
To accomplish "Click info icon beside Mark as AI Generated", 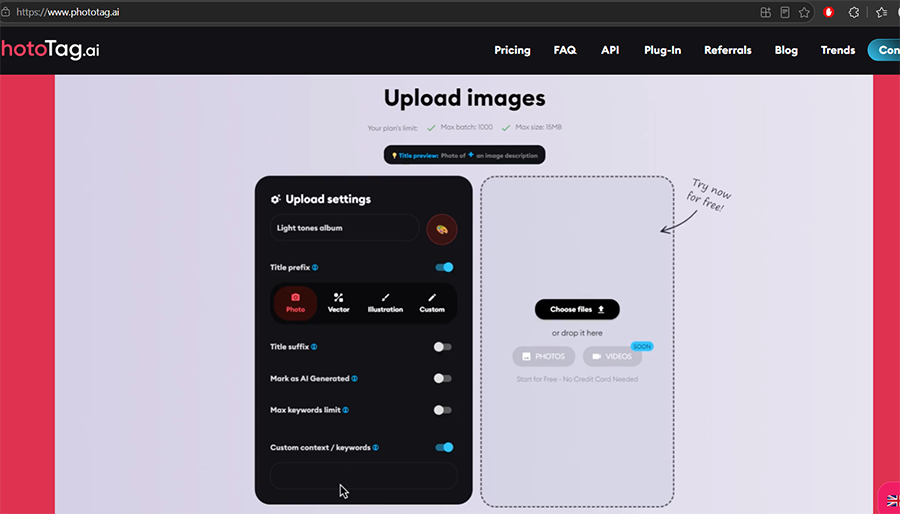I will pyautogui.click(x=354, y=379).
